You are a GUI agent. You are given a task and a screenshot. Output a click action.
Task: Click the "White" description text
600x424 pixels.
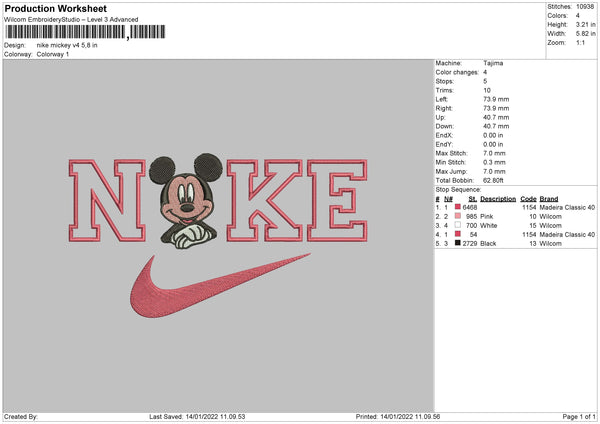[489, 226]
